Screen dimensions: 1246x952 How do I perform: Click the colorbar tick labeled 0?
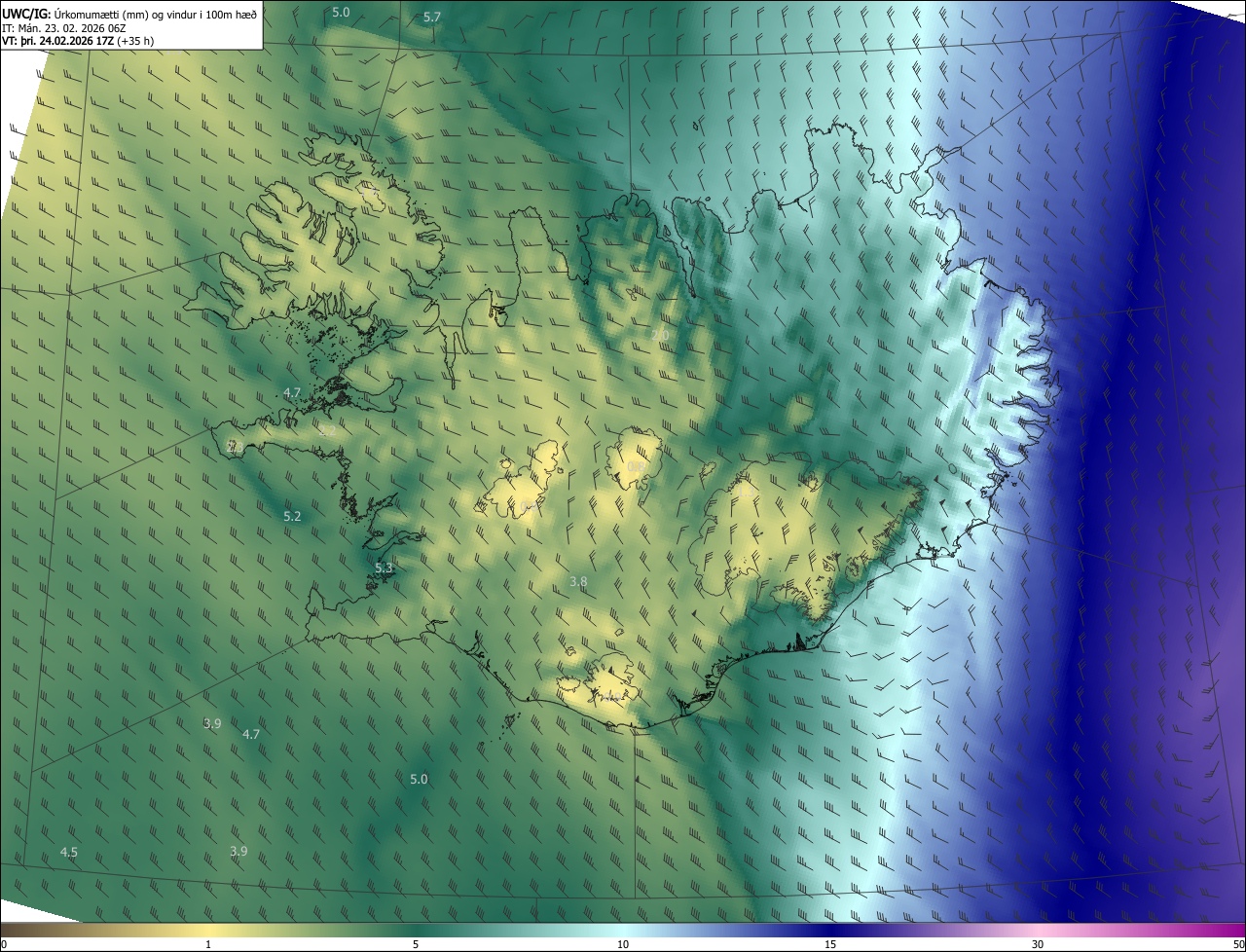3,944
